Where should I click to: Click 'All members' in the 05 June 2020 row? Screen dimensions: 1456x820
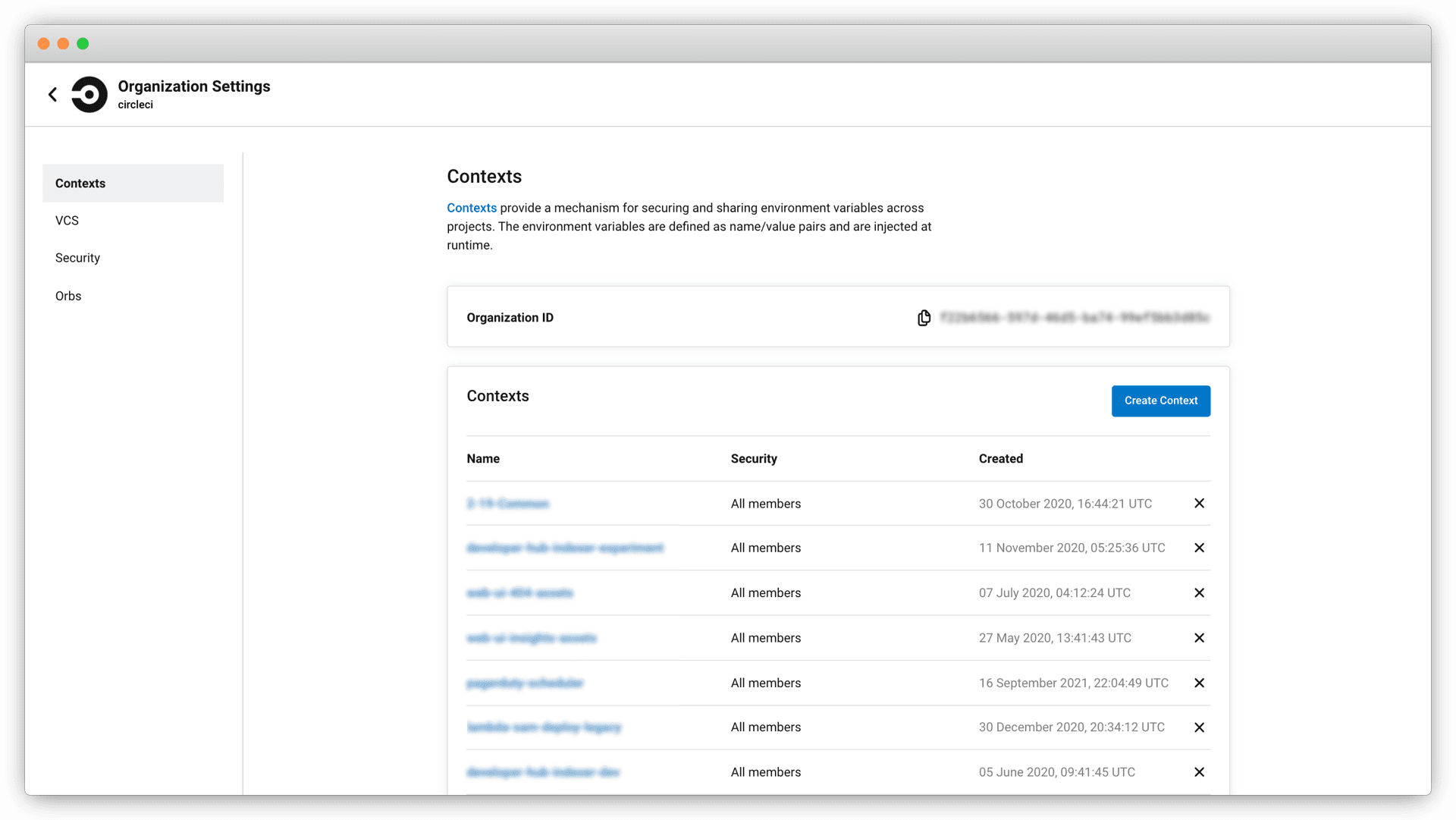pos(765,772)
